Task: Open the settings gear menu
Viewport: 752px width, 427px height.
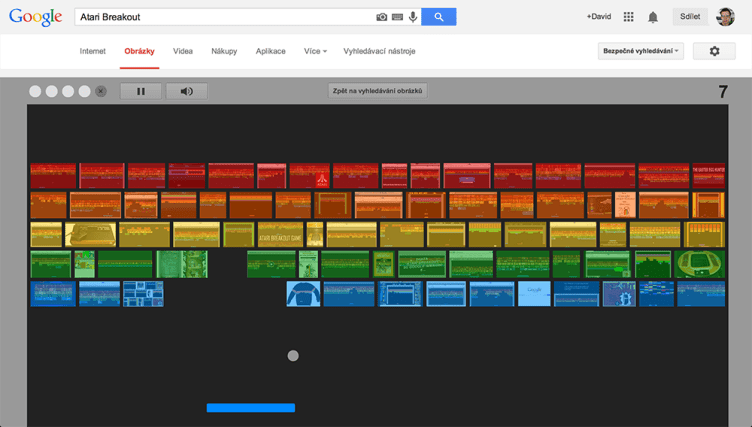Action: pos(714,51)
